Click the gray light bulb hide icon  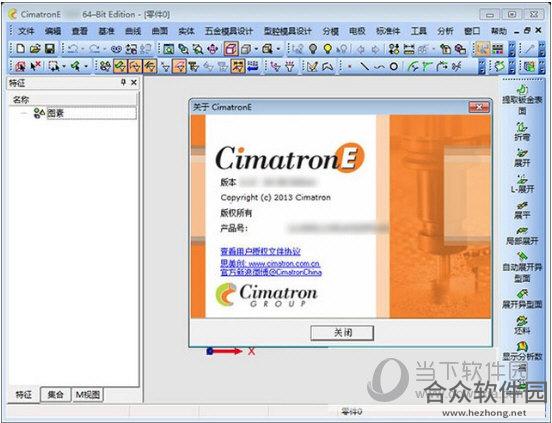click(x=313, y=49)
